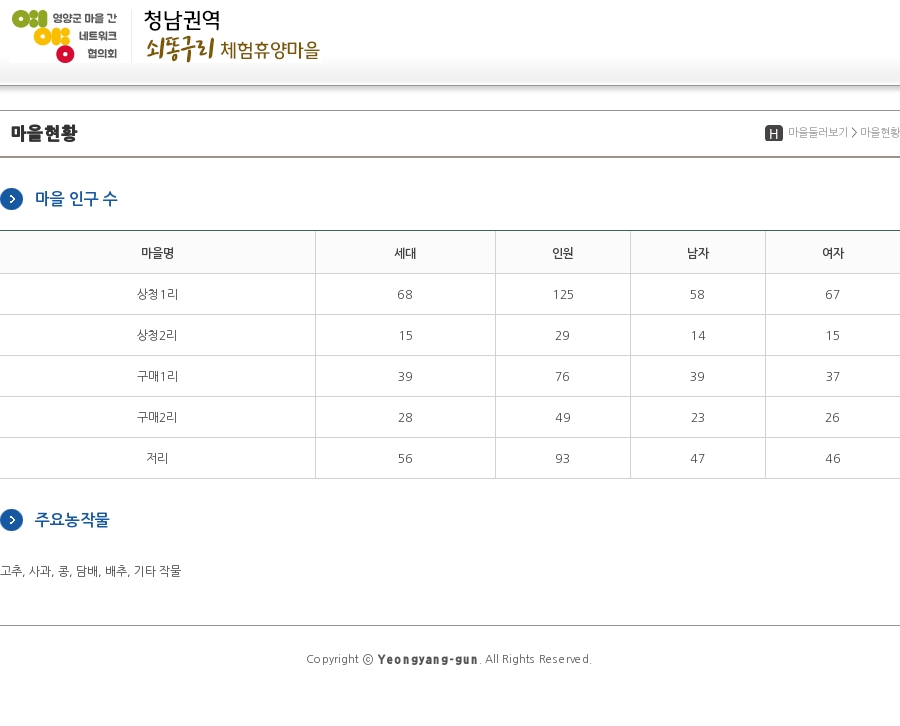
Task: Click the 마을 인구 수 section heading
Action: point(76,199)
